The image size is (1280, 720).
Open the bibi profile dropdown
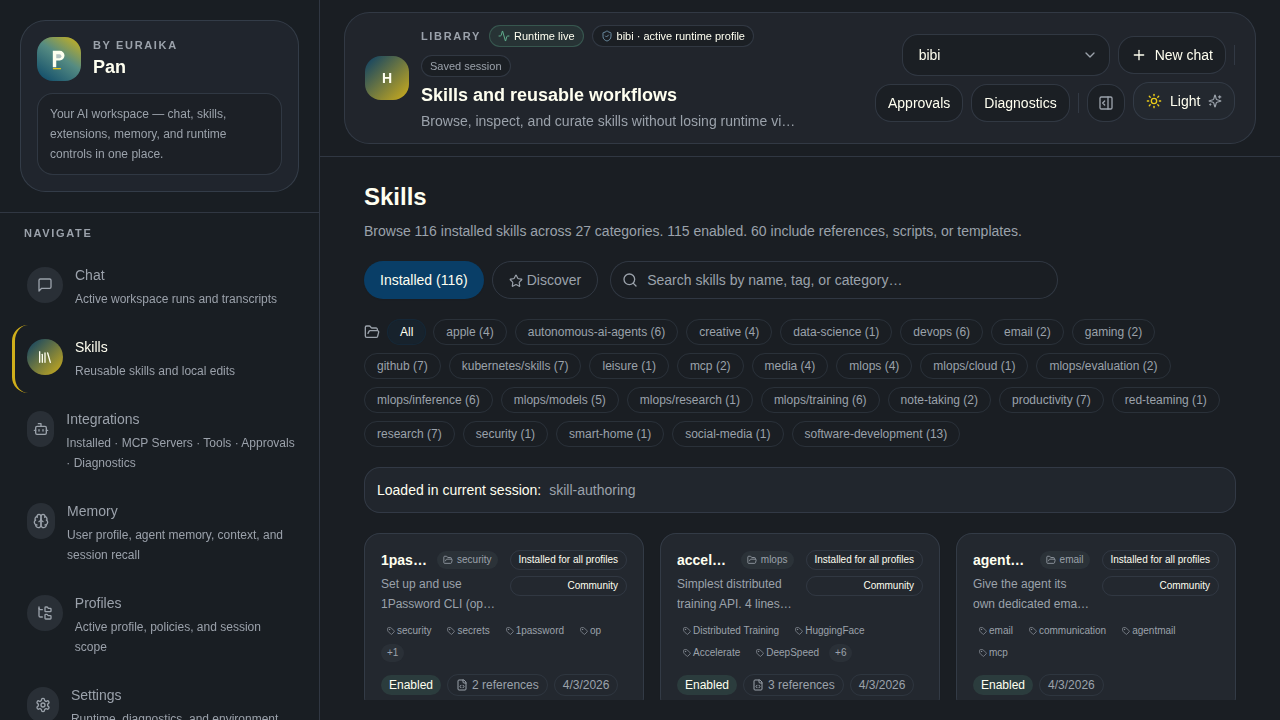point(1005,55)
